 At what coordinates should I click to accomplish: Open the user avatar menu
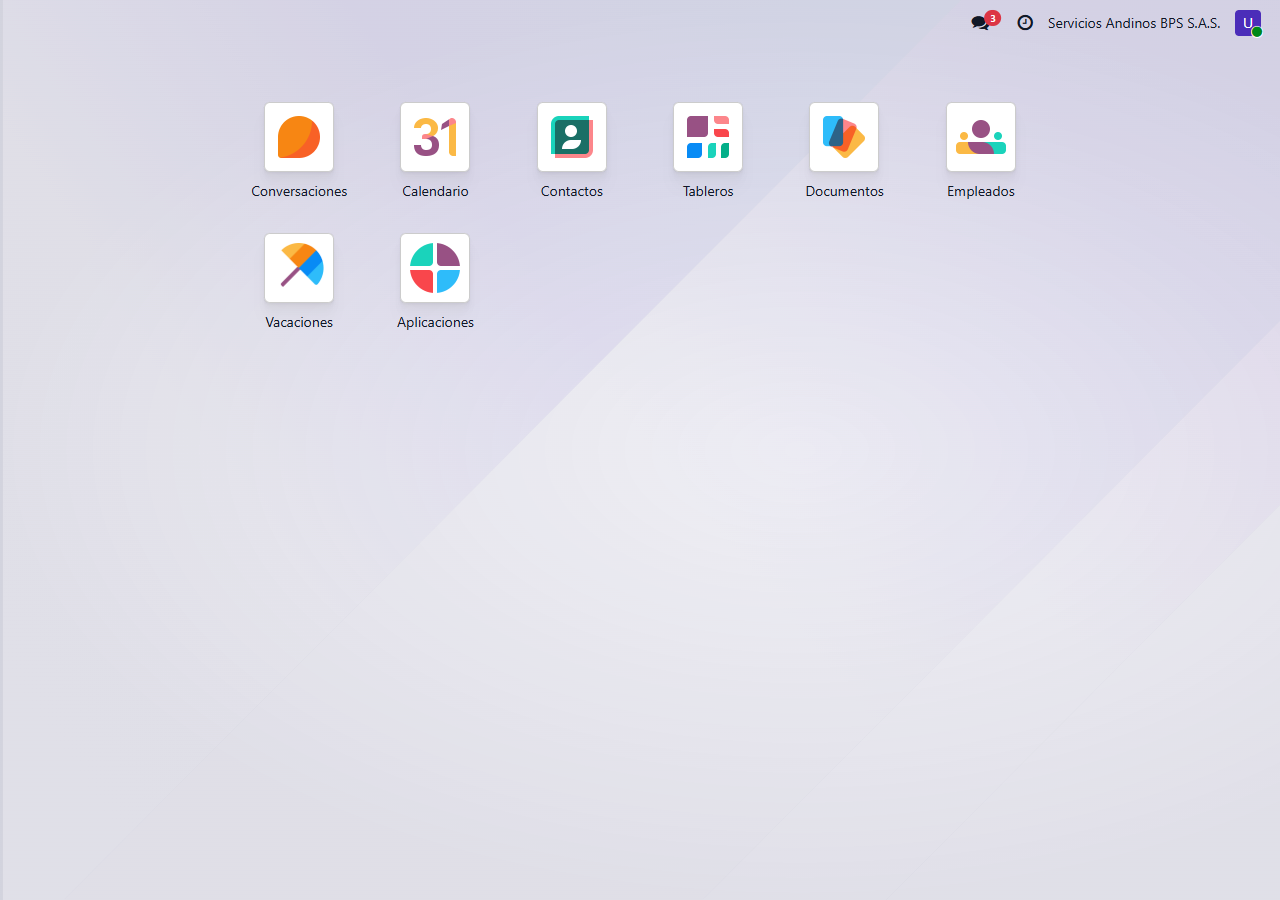(1248, 23)
